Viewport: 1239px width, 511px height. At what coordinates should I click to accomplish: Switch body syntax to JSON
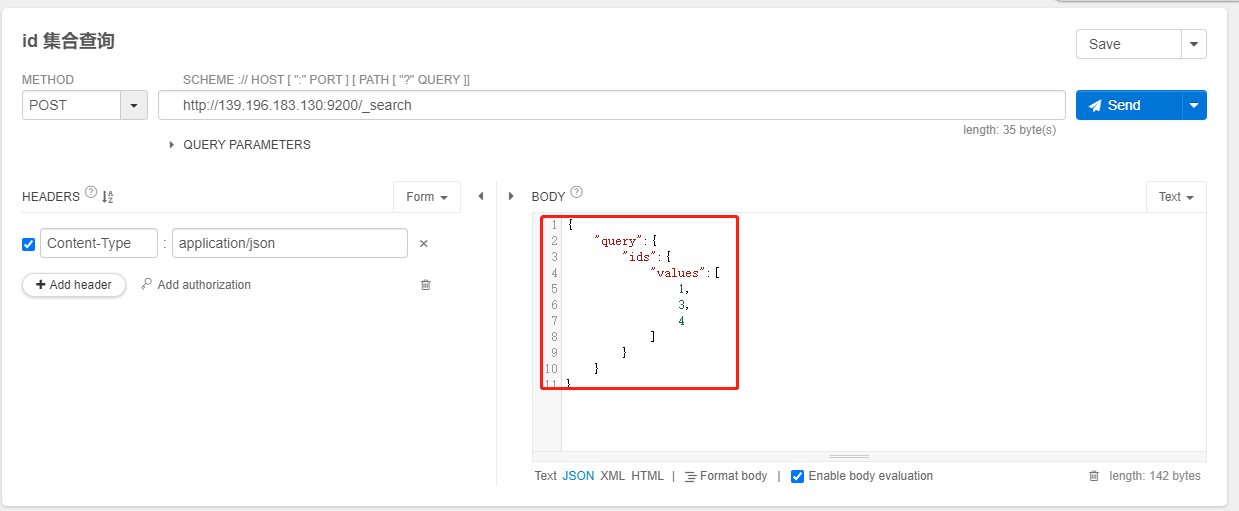[578, 476]
